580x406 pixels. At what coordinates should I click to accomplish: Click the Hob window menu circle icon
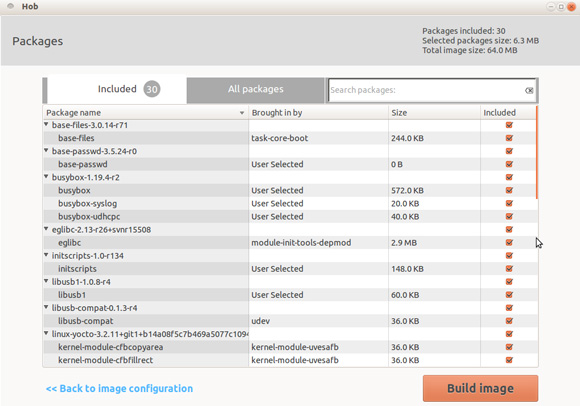10,6
